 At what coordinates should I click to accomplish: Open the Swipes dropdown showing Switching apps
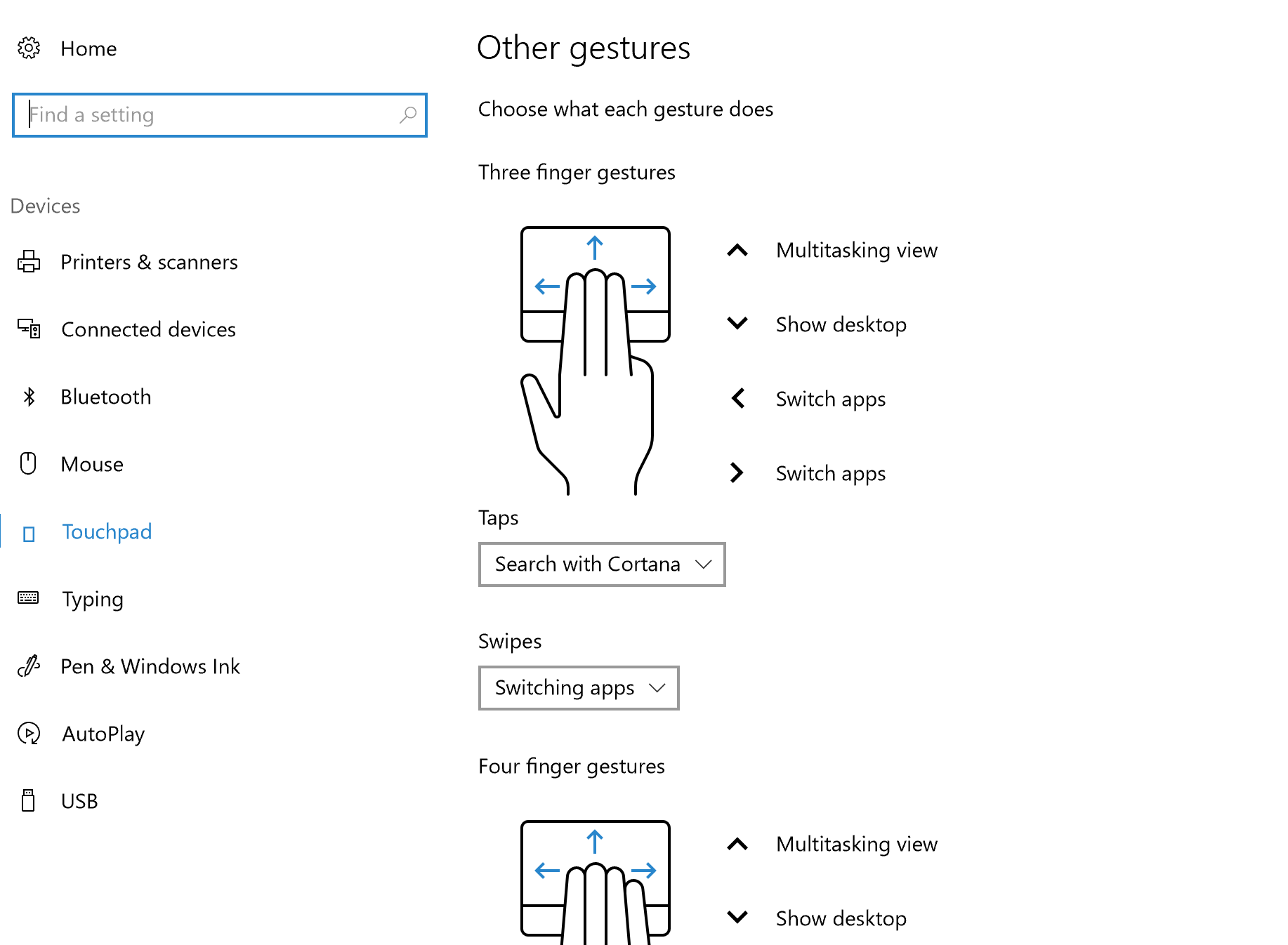pyautogui.click(x=579, y=688)
